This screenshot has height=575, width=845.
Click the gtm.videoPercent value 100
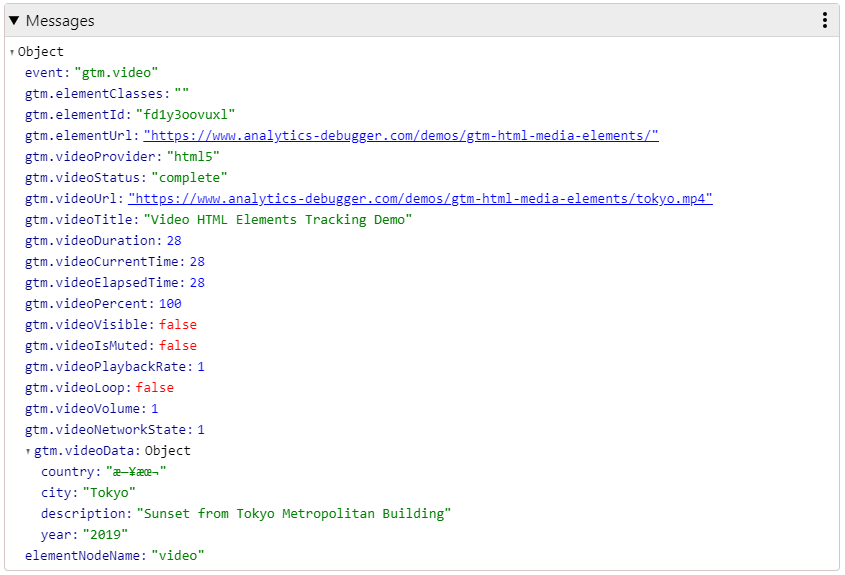tap(170, 304)
